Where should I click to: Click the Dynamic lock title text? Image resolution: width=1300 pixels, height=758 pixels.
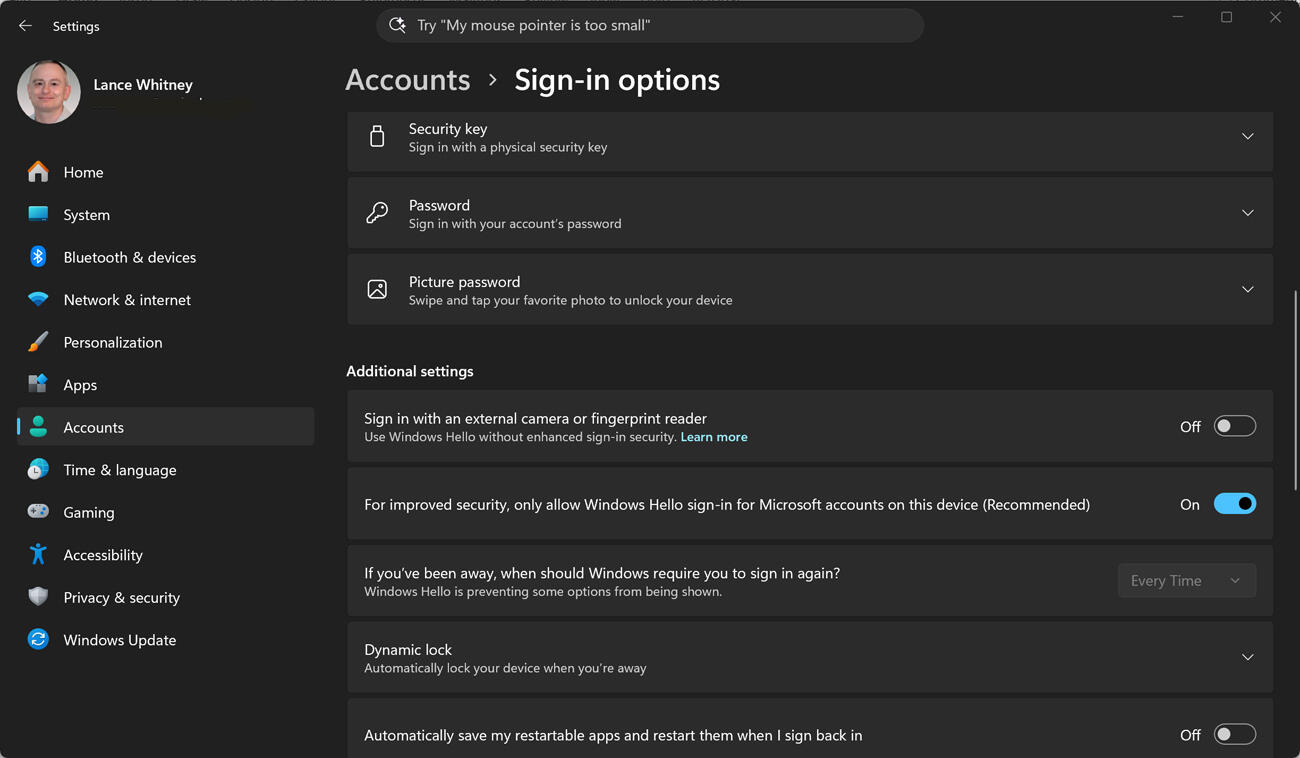point(408,649)
